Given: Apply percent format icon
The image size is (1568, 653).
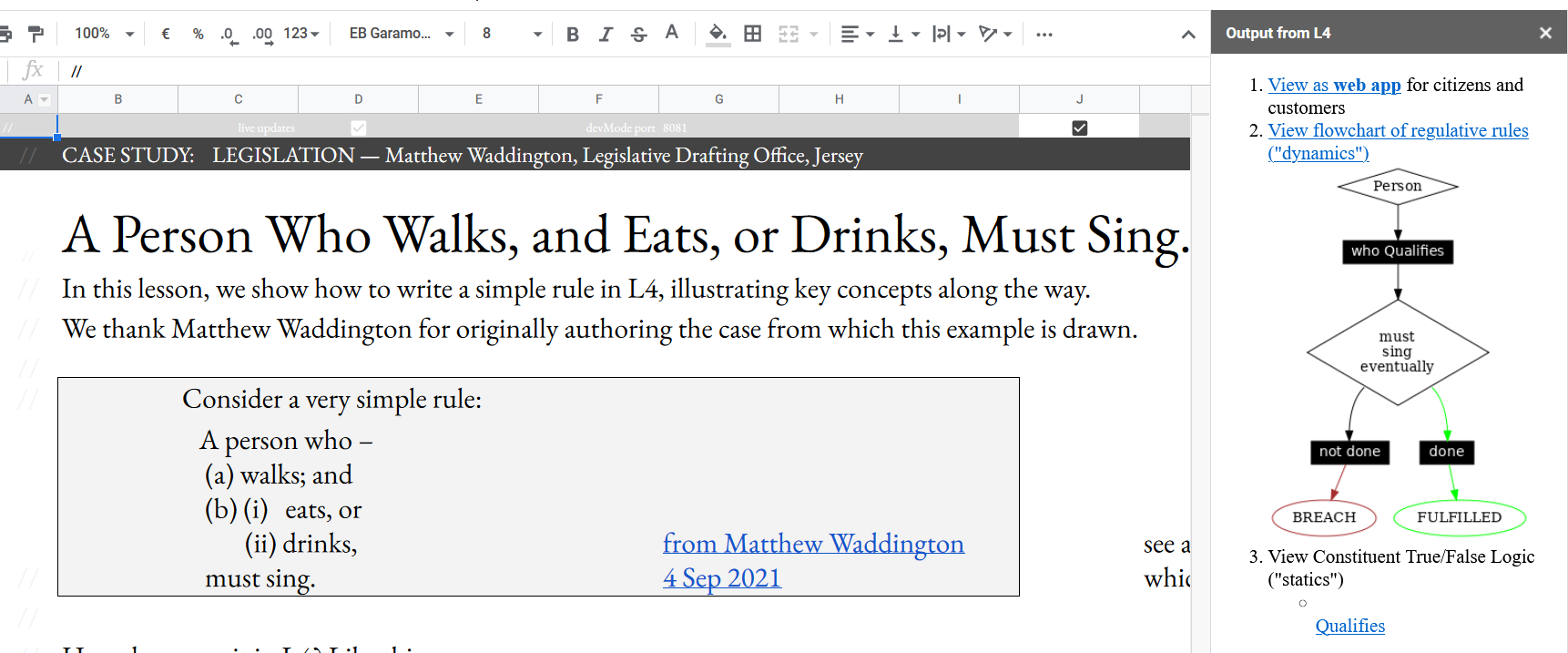Looking at the screenshot, I should coord(198,34).
